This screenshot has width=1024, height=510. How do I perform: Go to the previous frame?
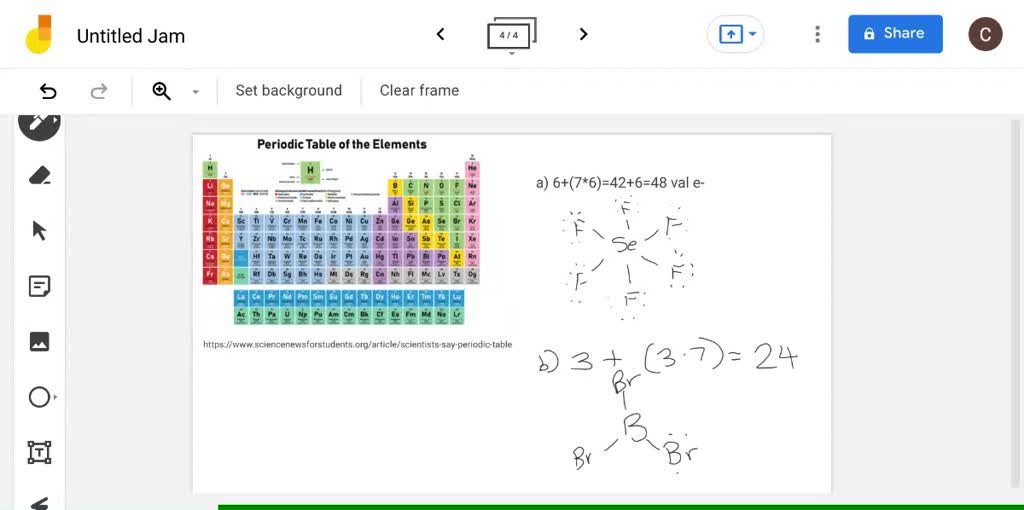coord(440,34)
